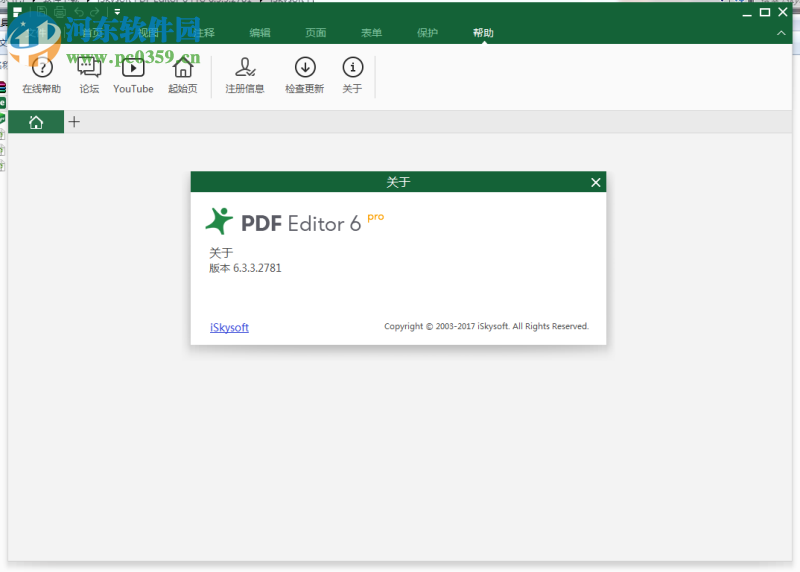Close the 关于 about dialog
800x572 pixels.
[595, 182]
